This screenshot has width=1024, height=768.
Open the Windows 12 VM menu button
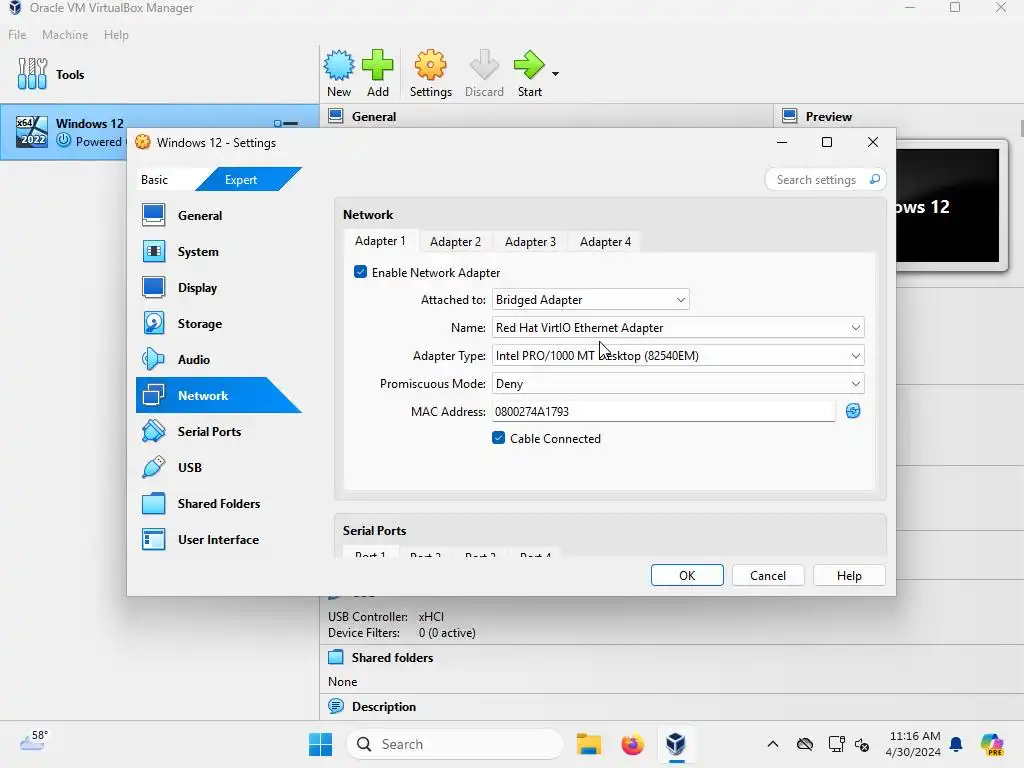pos(286,123)
